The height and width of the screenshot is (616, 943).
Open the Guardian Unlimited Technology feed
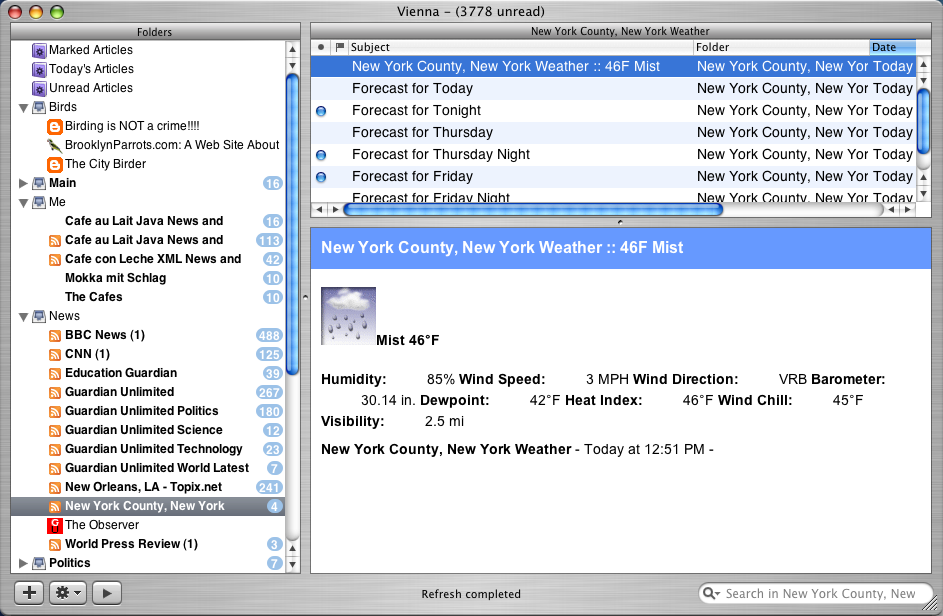(153, 449)
